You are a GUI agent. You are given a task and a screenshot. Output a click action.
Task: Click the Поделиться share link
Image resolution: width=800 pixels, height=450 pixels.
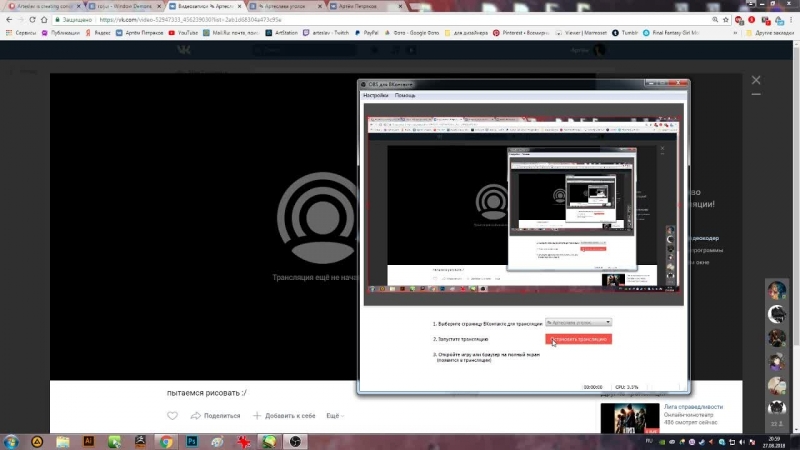coord(216,415)
